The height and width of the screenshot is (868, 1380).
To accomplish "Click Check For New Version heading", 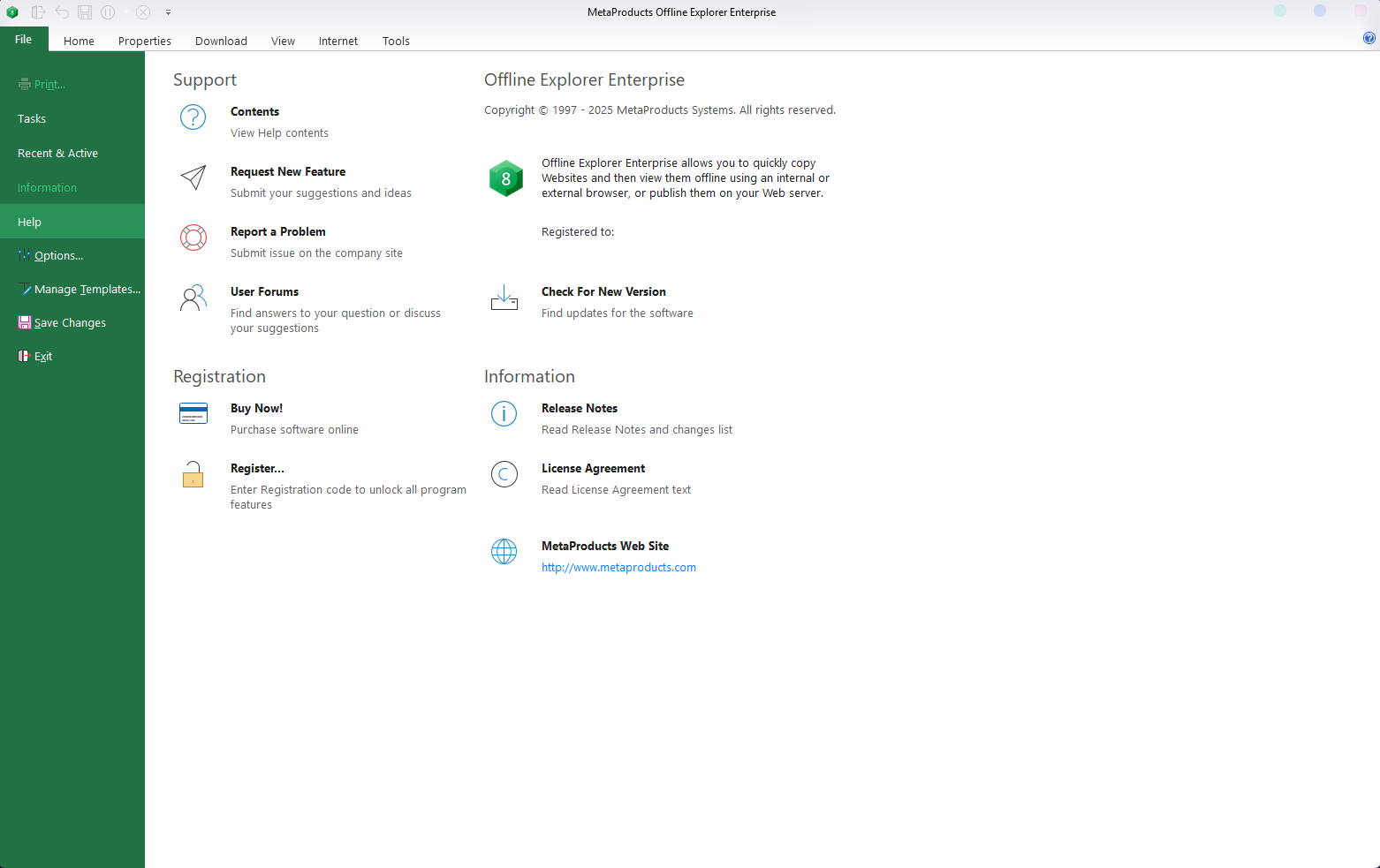I will coord(603,292).
